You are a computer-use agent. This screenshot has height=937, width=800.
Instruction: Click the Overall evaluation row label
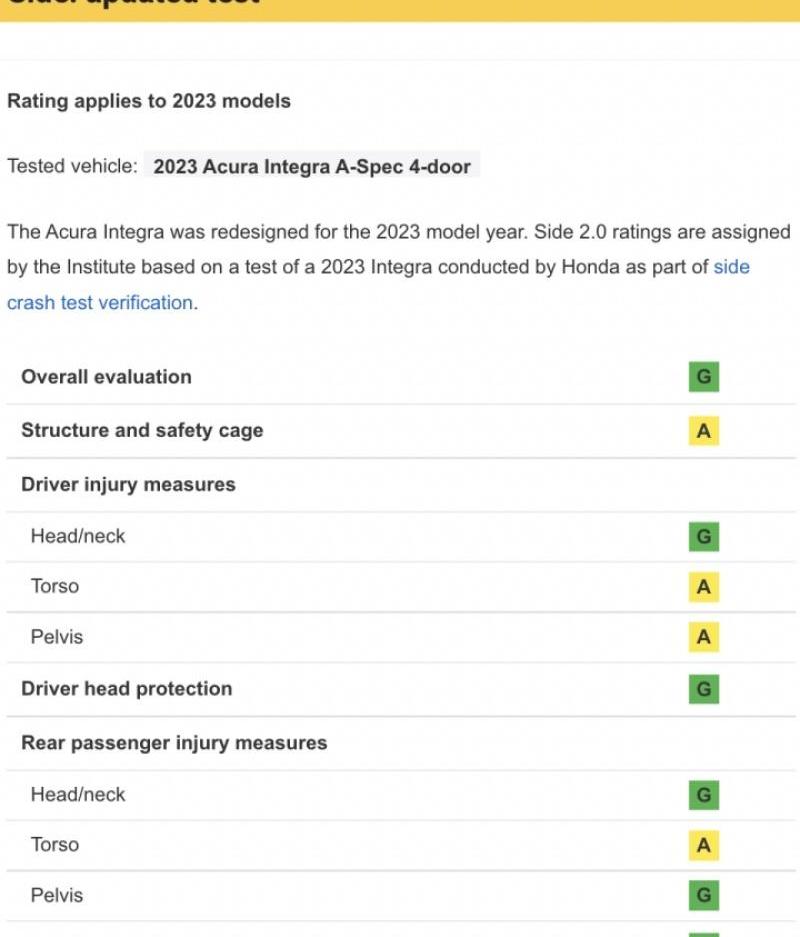point(106,377)
